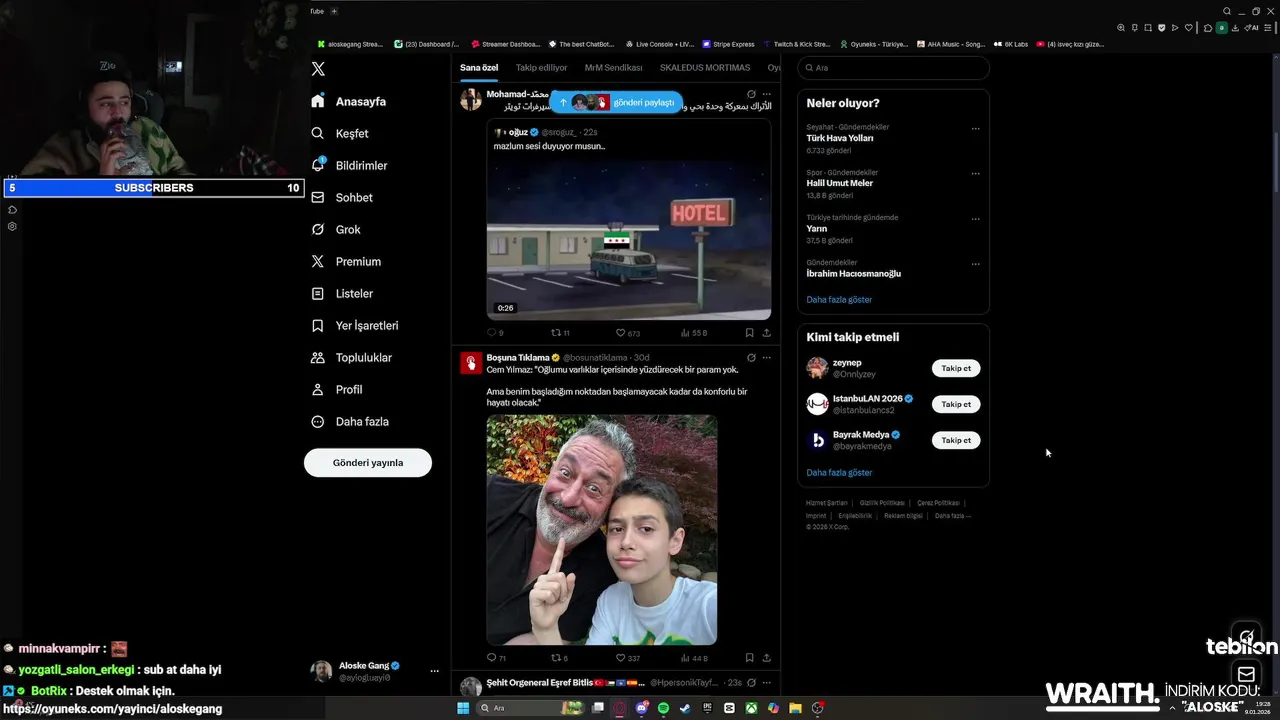Bookmark oğuz's hotel video post
The height and width of the screenshot is (720, 1280).
click(749, 333)
